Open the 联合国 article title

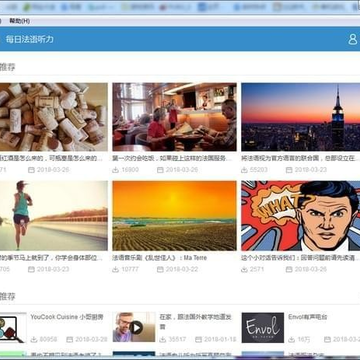pyautogui.click(x=301, y=158)
